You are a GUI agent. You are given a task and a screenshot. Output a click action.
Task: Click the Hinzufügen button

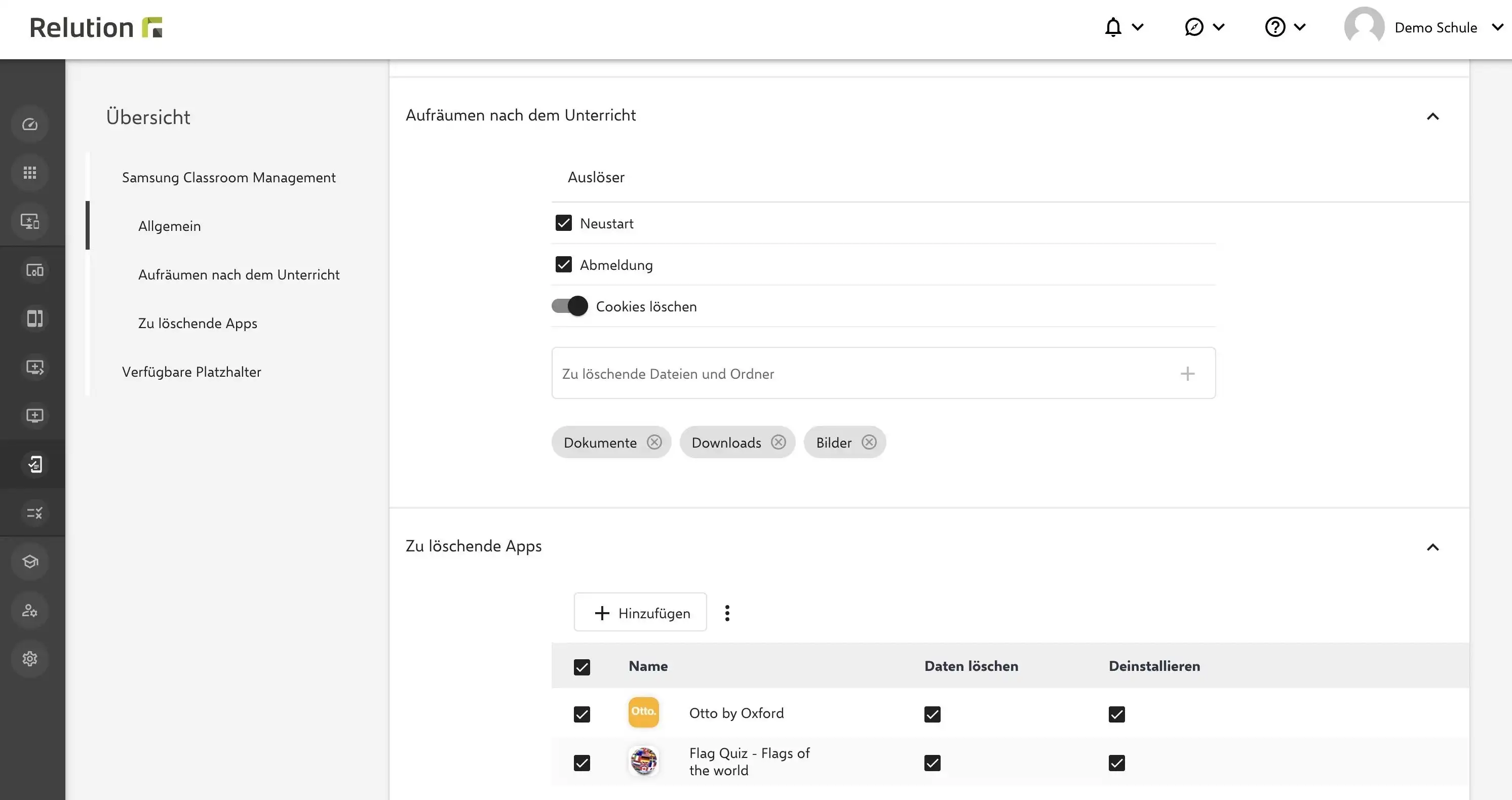click(640, 612)
